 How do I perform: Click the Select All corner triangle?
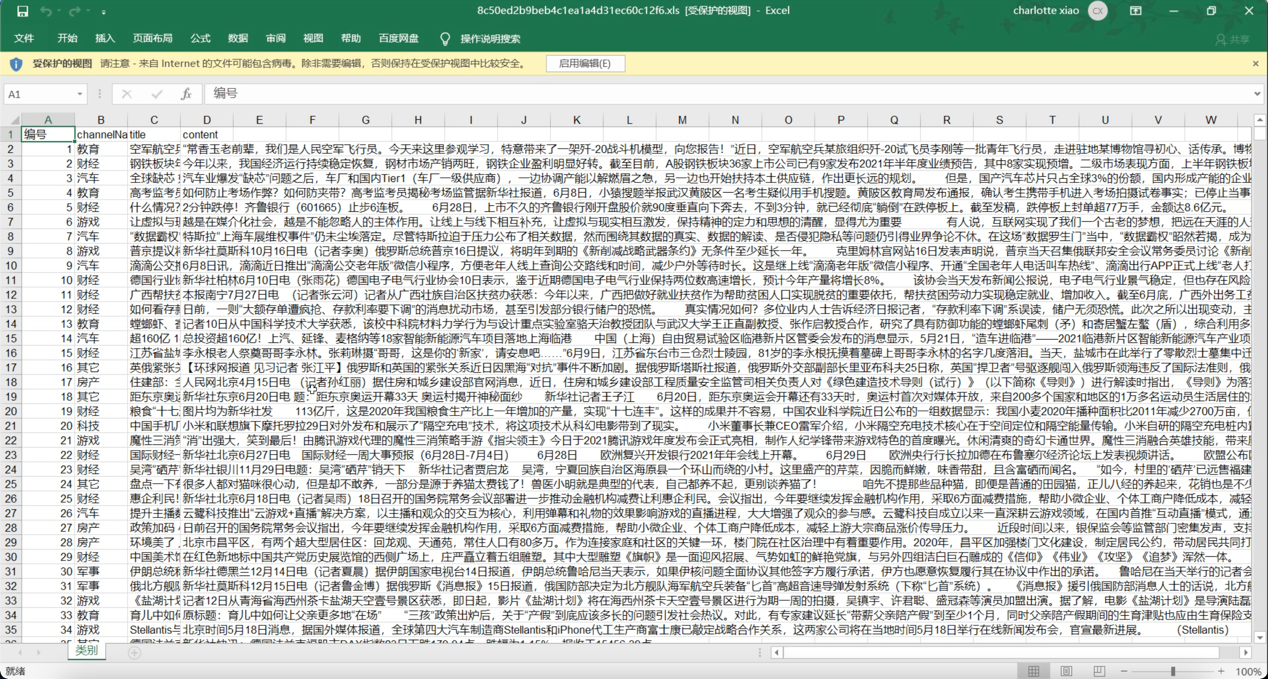10,120
